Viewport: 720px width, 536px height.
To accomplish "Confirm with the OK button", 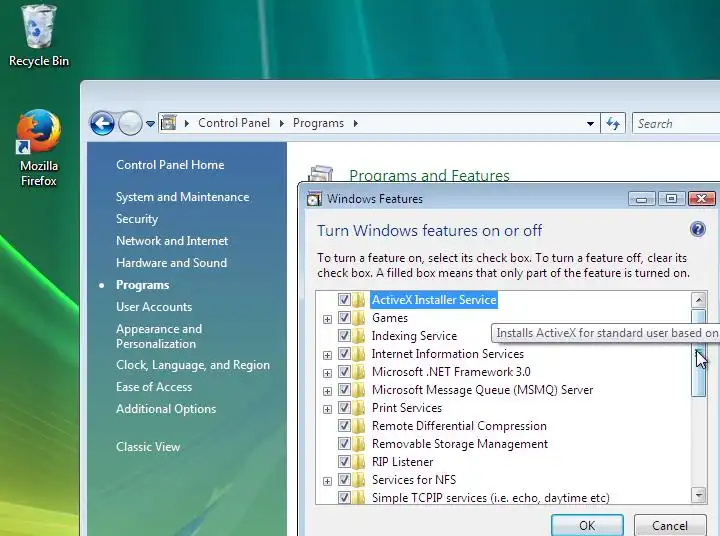I will (587, 525).
